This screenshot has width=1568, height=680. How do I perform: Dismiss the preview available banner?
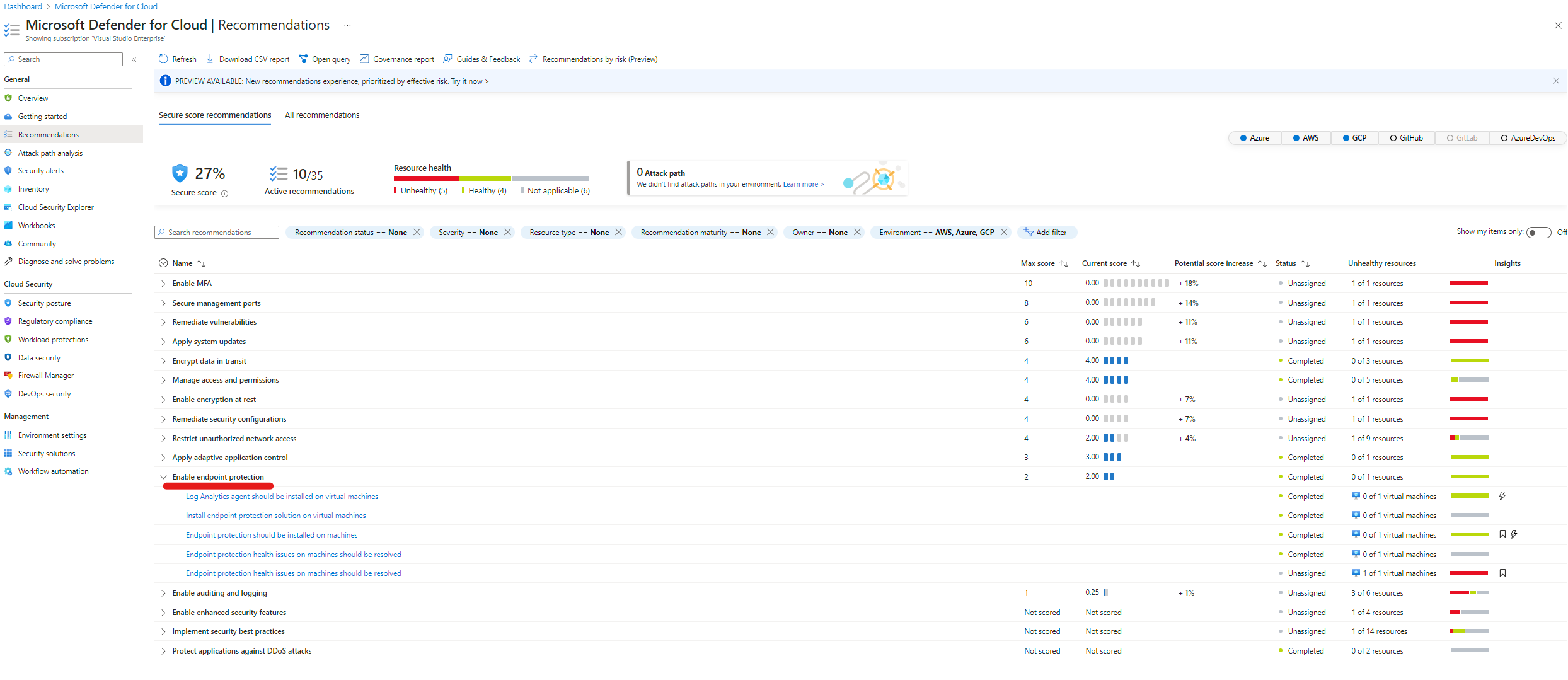(1556, 81)
